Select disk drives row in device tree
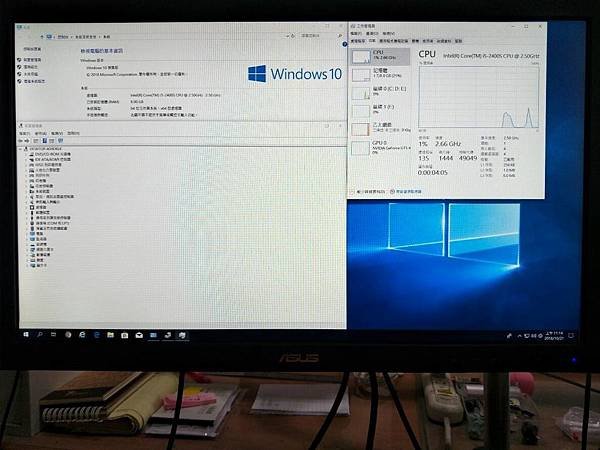The width and height of the screenshot is (600, 450). pos(38,244)
